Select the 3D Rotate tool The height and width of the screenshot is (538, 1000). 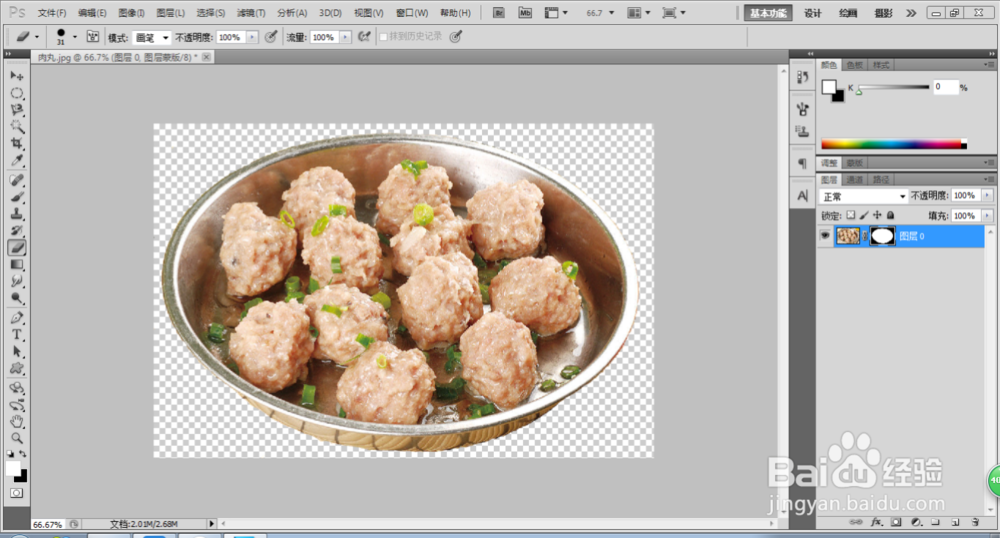pyautogui.click(x=17, y=388)
